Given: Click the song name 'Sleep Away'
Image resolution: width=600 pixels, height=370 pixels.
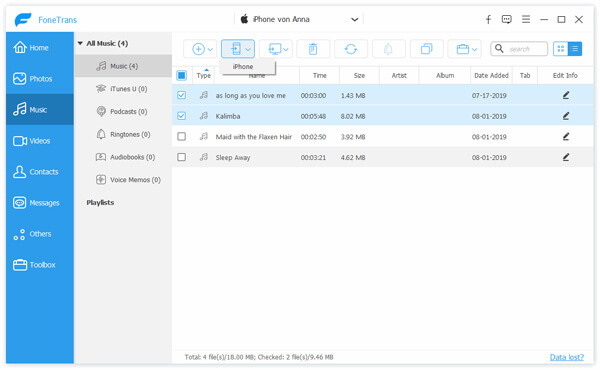Looking at the screenshot, I should [x=233, y=157].
